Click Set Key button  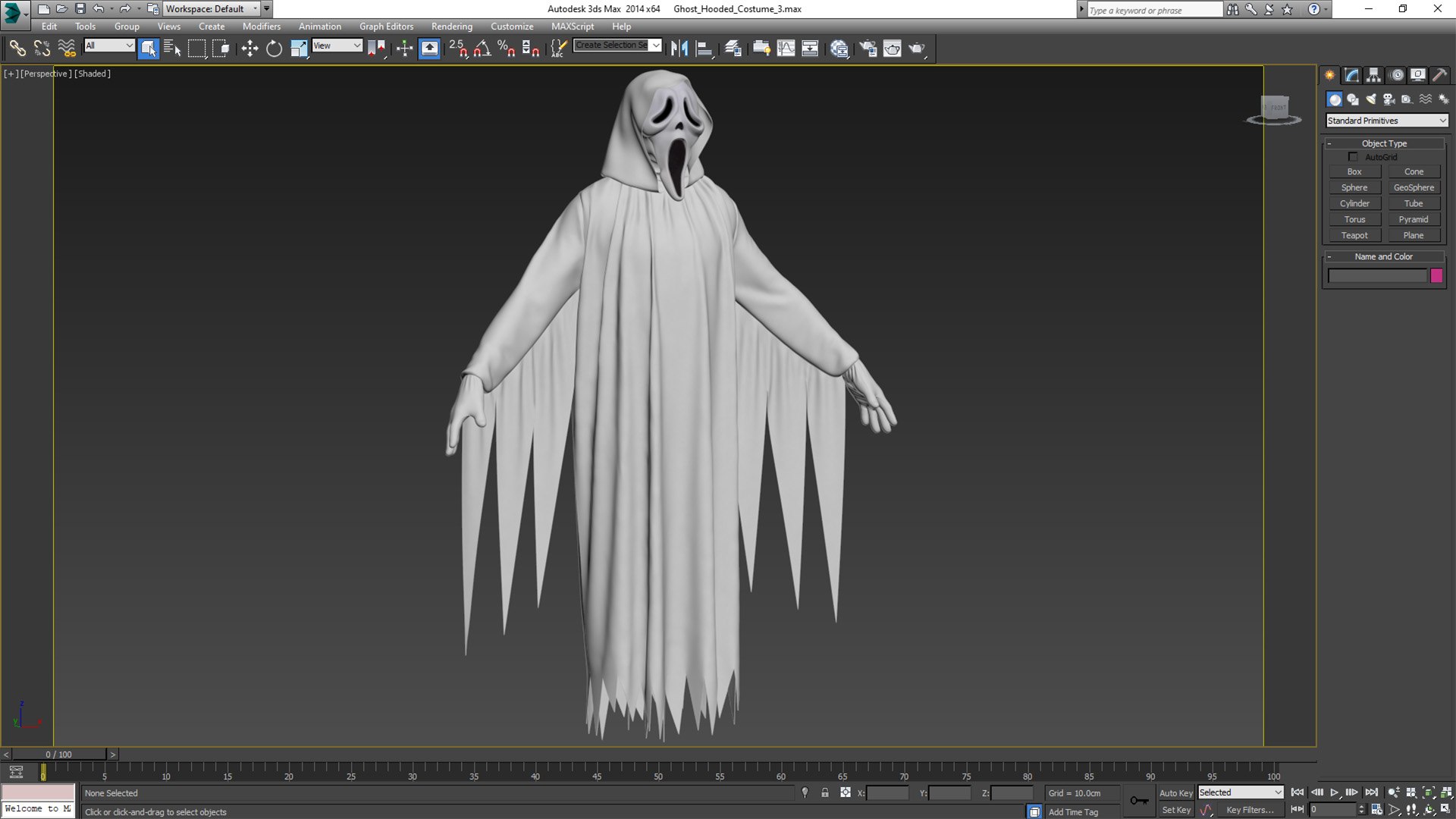click(x=1176, y=810)
